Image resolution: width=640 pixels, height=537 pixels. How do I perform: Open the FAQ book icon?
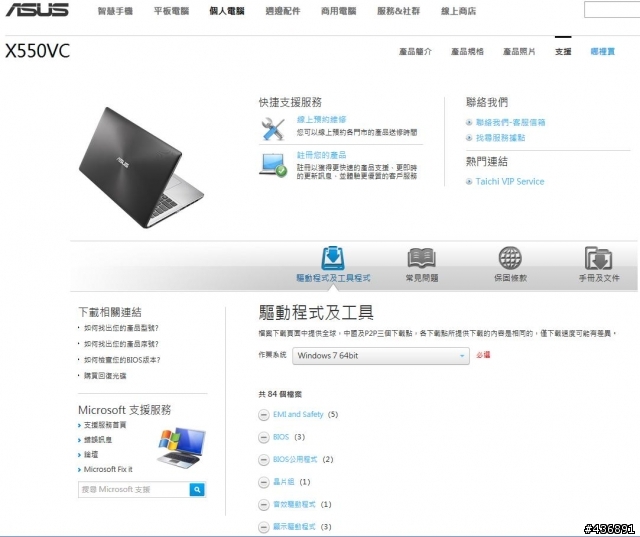[x=422, y=258]
